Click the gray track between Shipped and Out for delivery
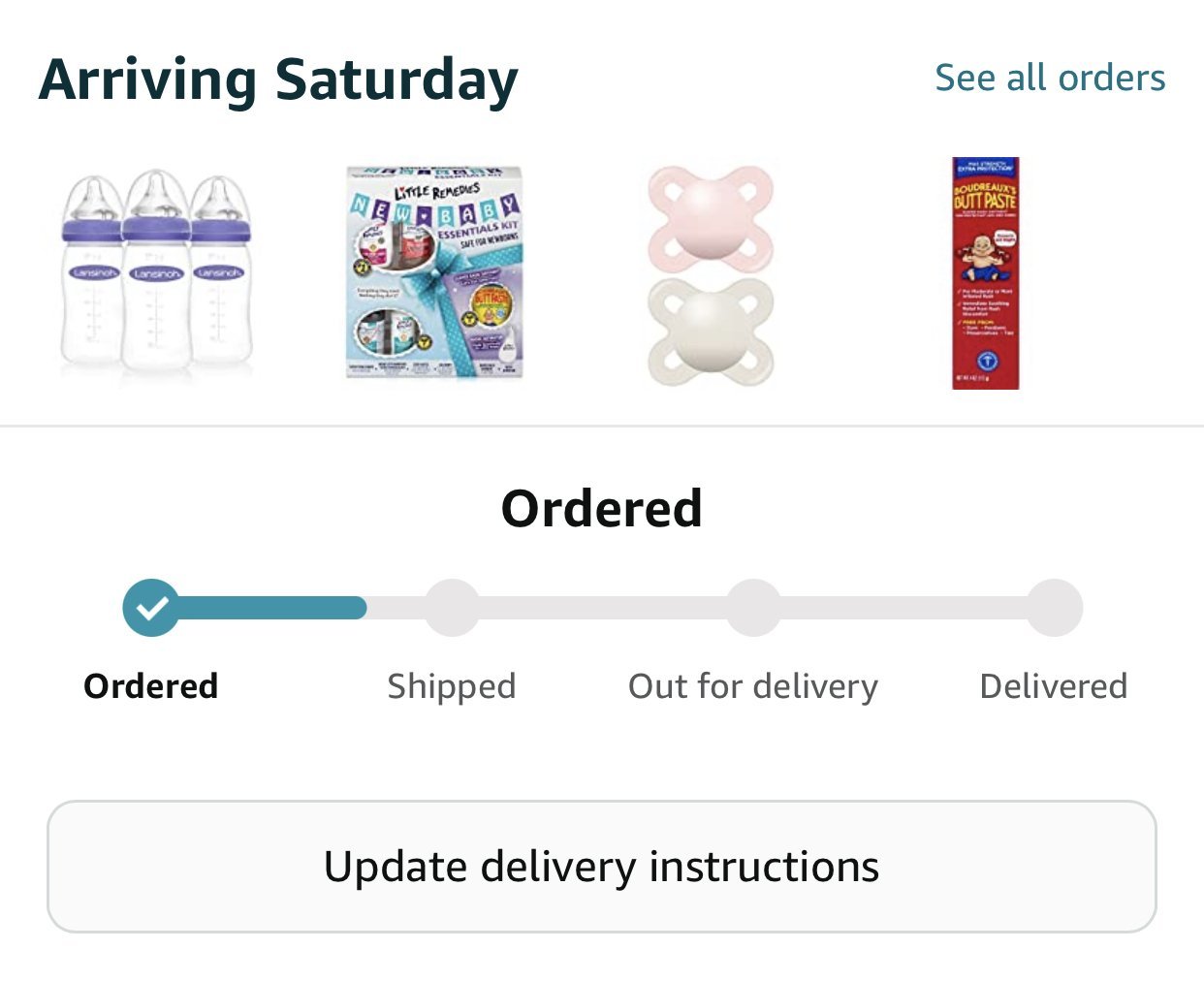Image resolution: width=1204 pixels, height=981 pixels. tap(602, 608)
